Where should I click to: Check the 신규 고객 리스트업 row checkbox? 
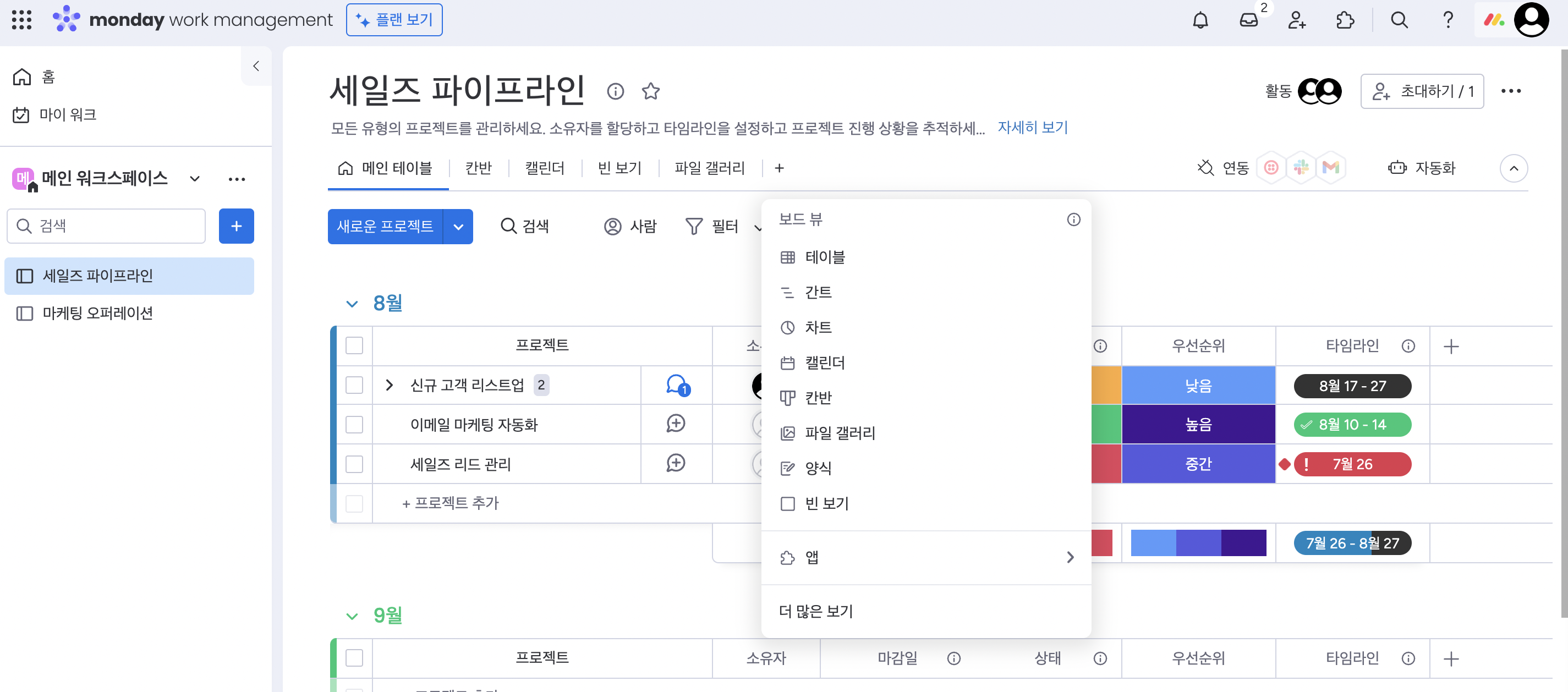pyautogui.click(x=354, y=385)
